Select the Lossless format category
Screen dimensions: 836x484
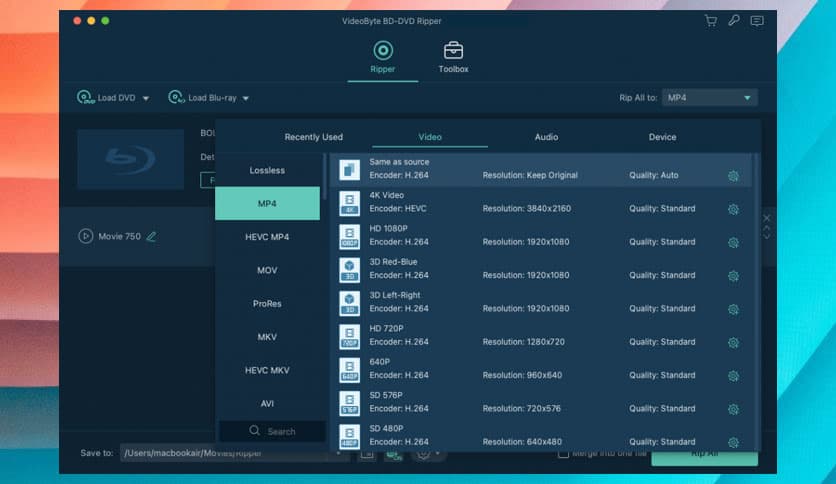pos(267,170)
